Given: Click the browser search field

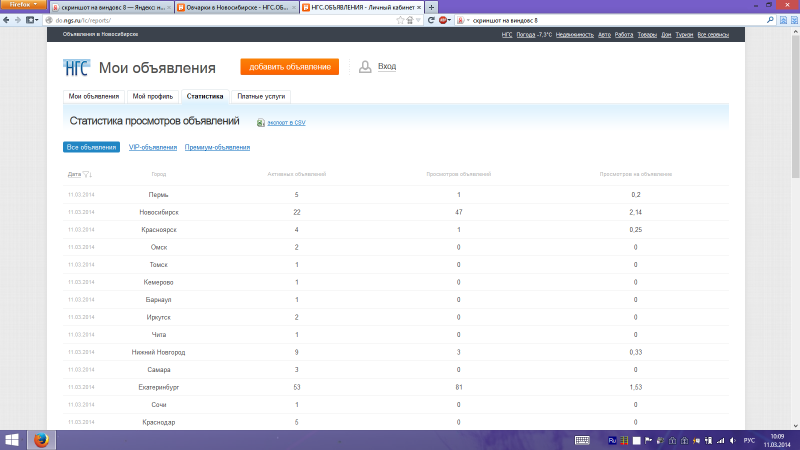Looking at the screenshot, I should pyautogui.click(x=617, y=20).
